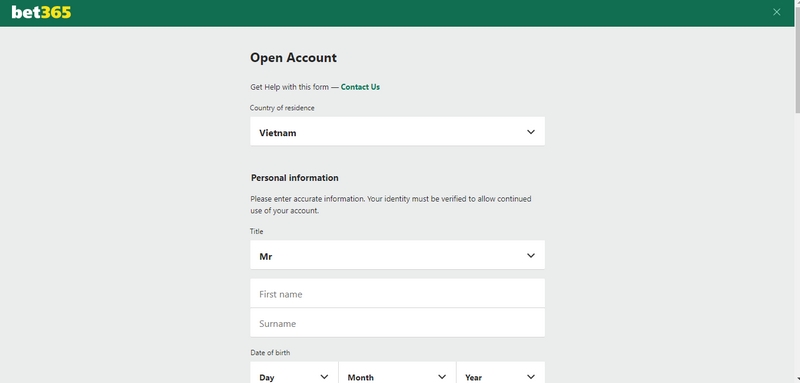Click the Month dropdown chevron arrow
Viewport: 800px width, 383px height.
pyautogui.click(x=442, y=377)
